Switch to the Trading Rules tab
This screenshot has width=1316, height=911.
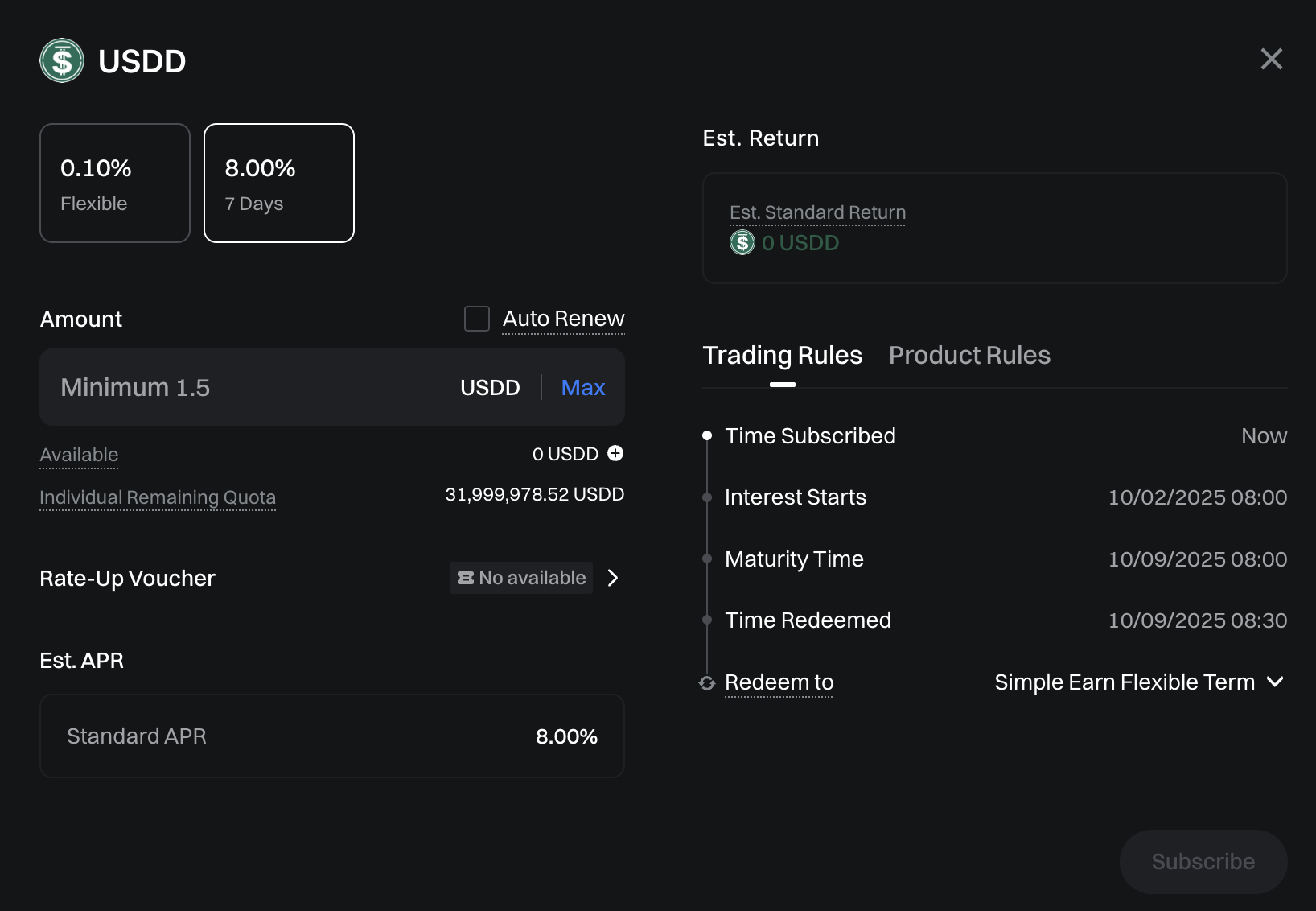click(782, 356)
